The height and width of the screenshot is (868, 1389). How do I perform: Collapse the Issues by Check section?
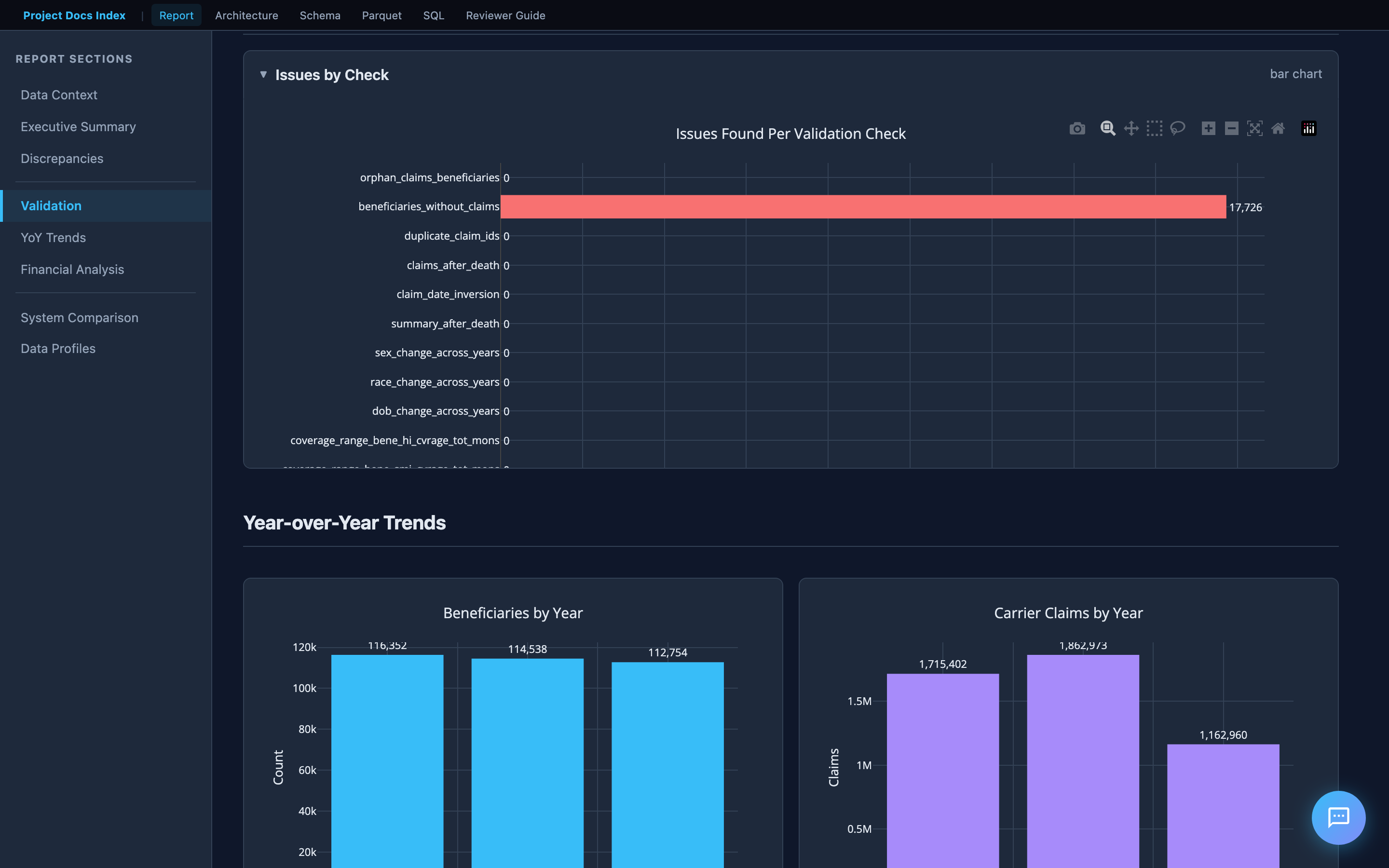[263, 75]
